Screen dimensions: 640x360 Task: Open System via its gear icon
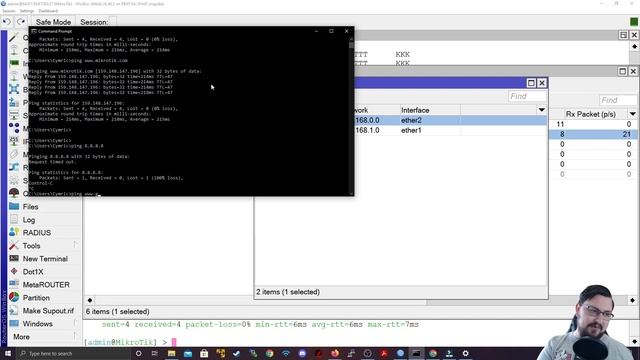pyautogui.click(x=14, y=180)
